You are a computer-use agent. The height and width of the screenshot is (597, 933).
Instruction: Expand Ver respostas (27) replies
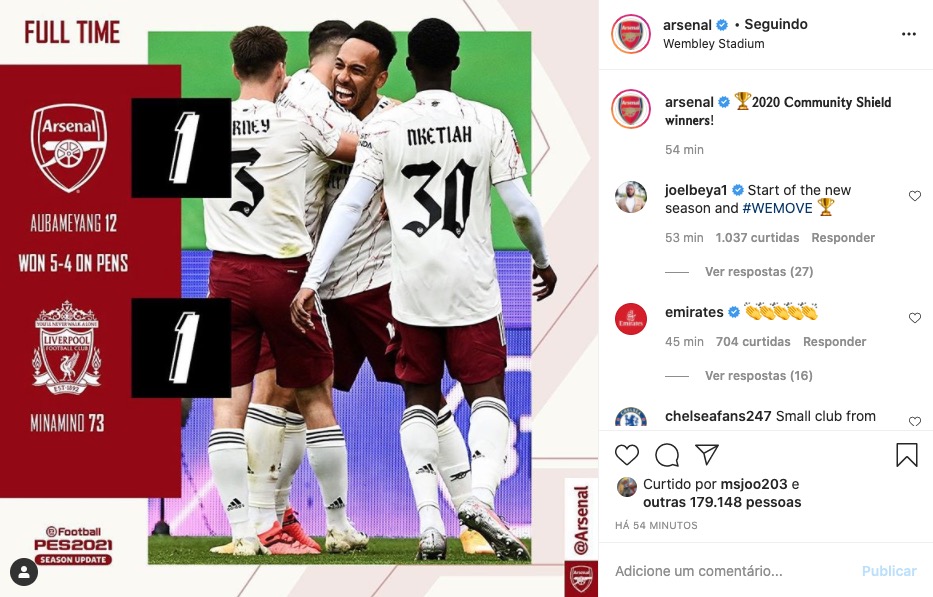(x=759, y=271)
